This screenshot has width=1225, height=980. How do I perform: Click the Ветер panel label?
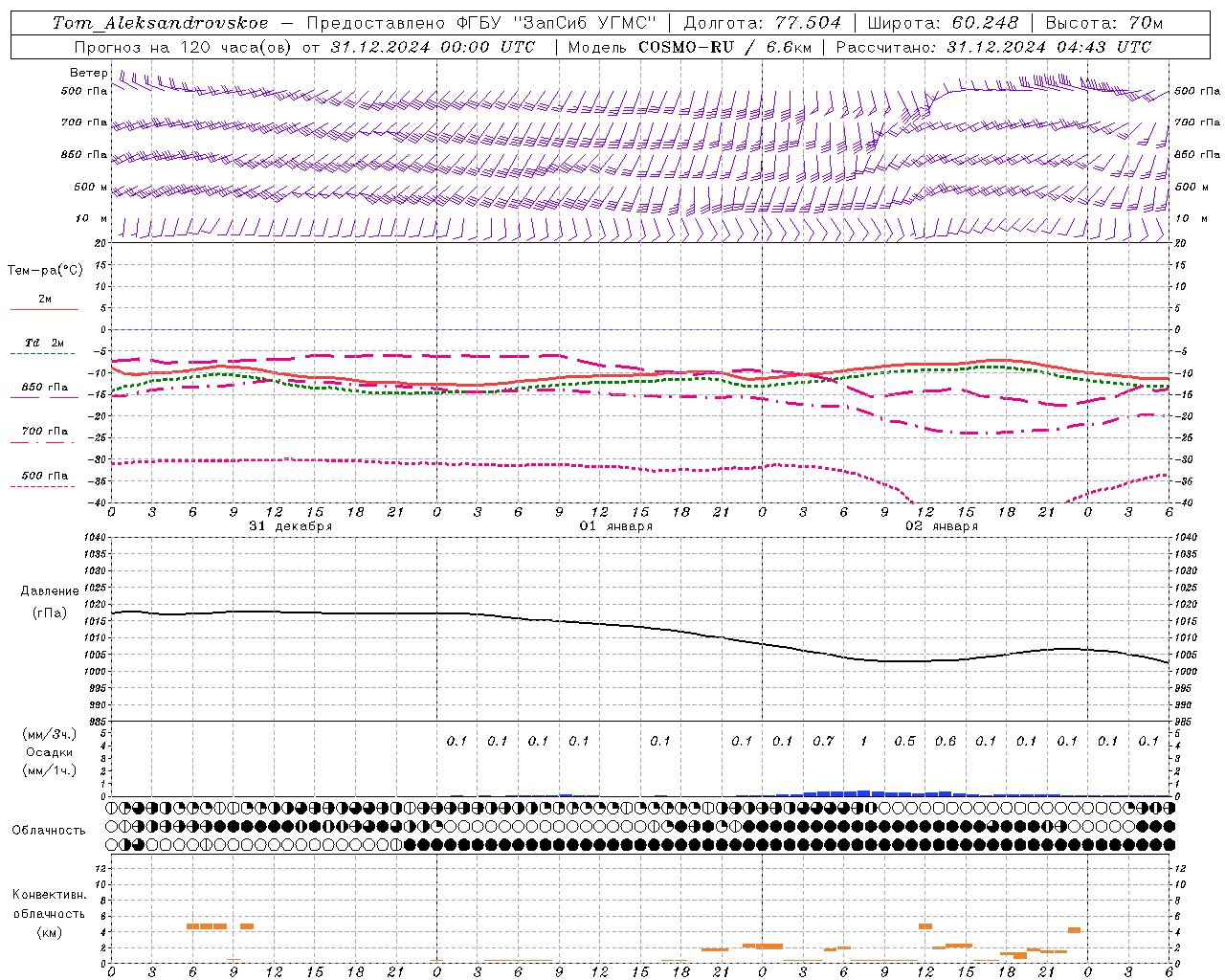pos(89,73)
